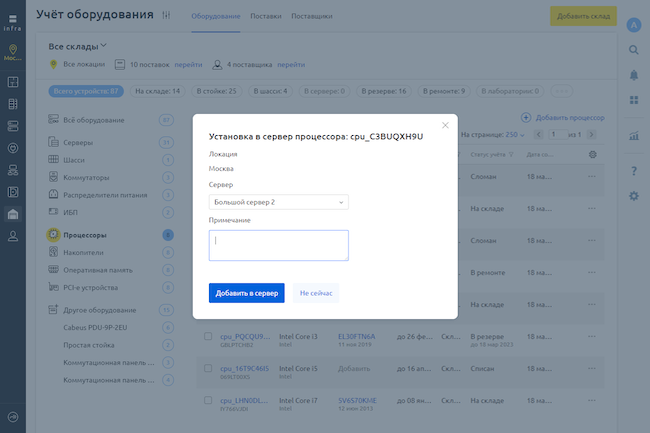
Task: Open notifications bell icon
Action: click(633, 75)
